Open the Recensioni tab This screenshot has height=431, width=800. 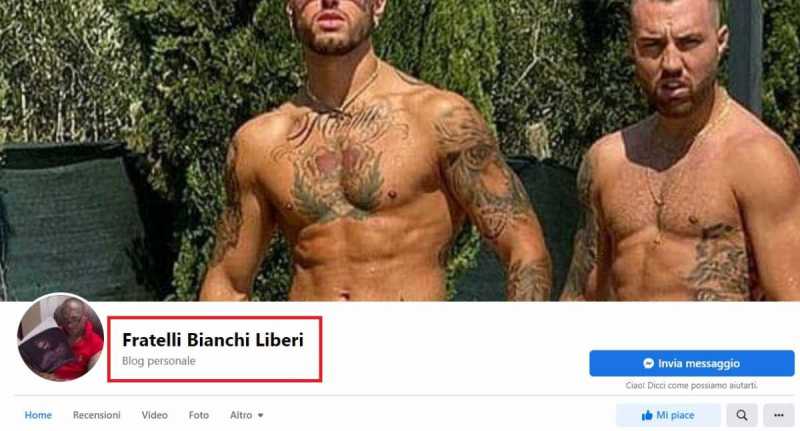point(96,415)
